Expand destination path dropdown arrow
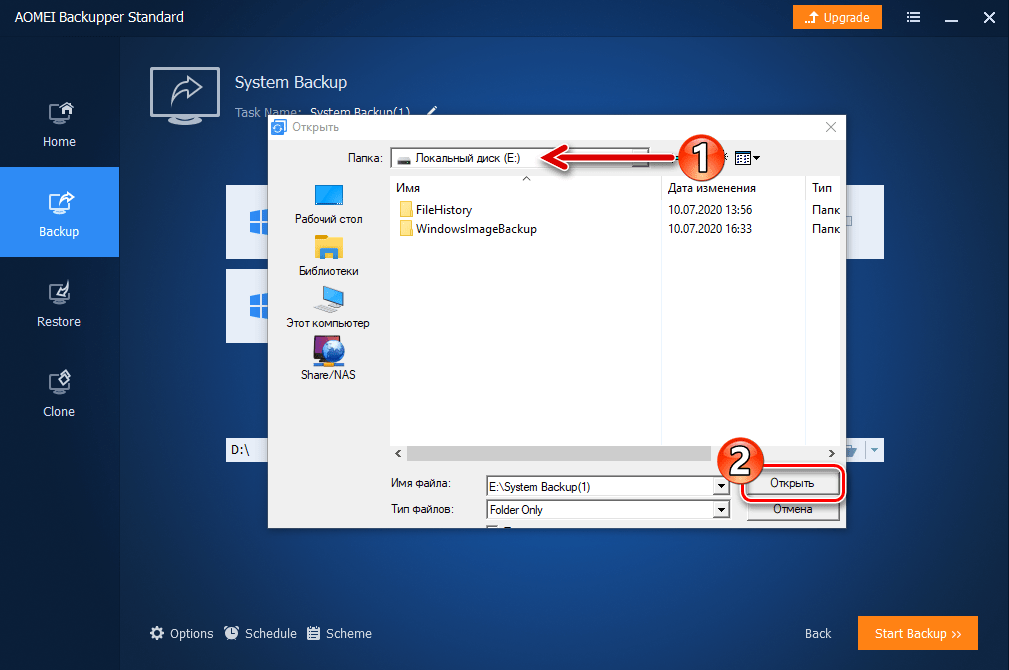Screen dimensions: 1009x670 click(875, 450)
